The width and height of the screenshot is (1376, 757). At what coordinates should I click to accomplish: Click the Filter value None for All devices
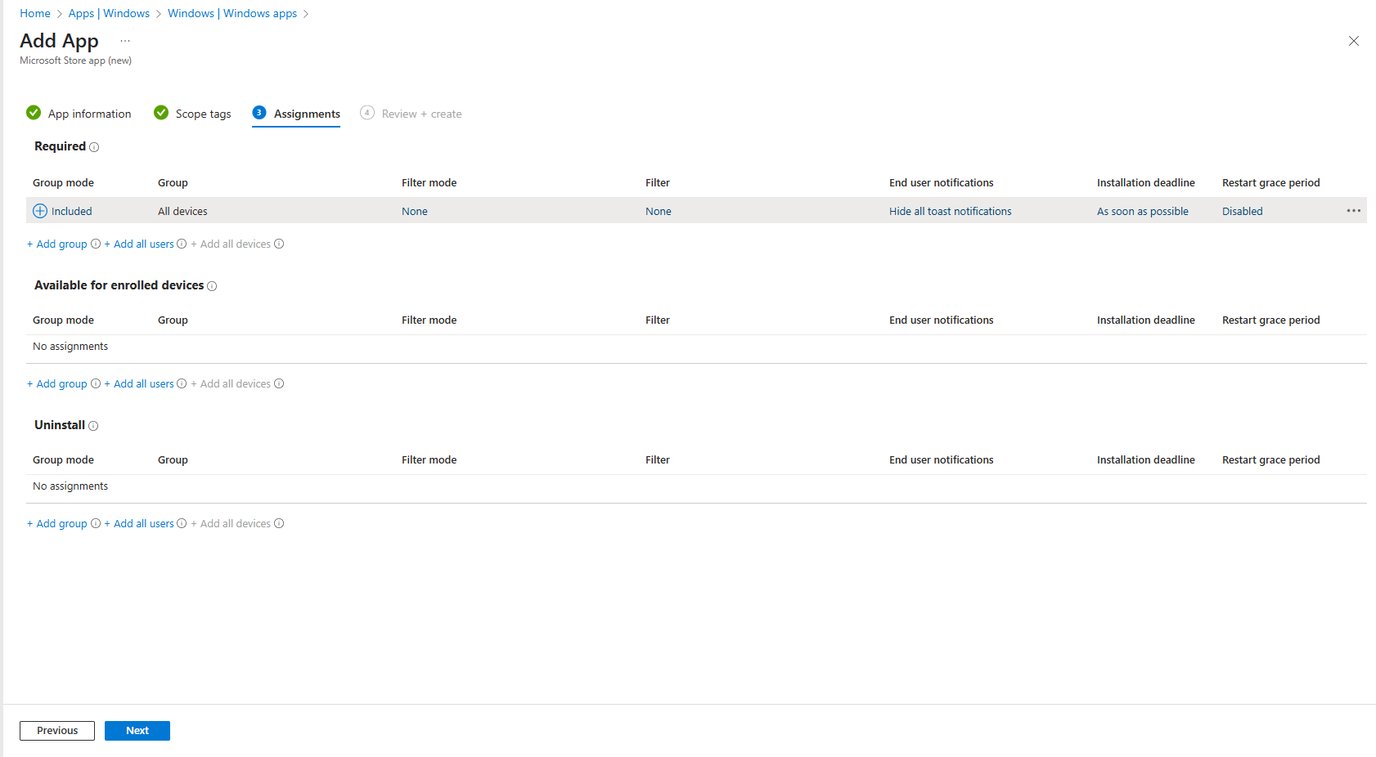(657, 211)
